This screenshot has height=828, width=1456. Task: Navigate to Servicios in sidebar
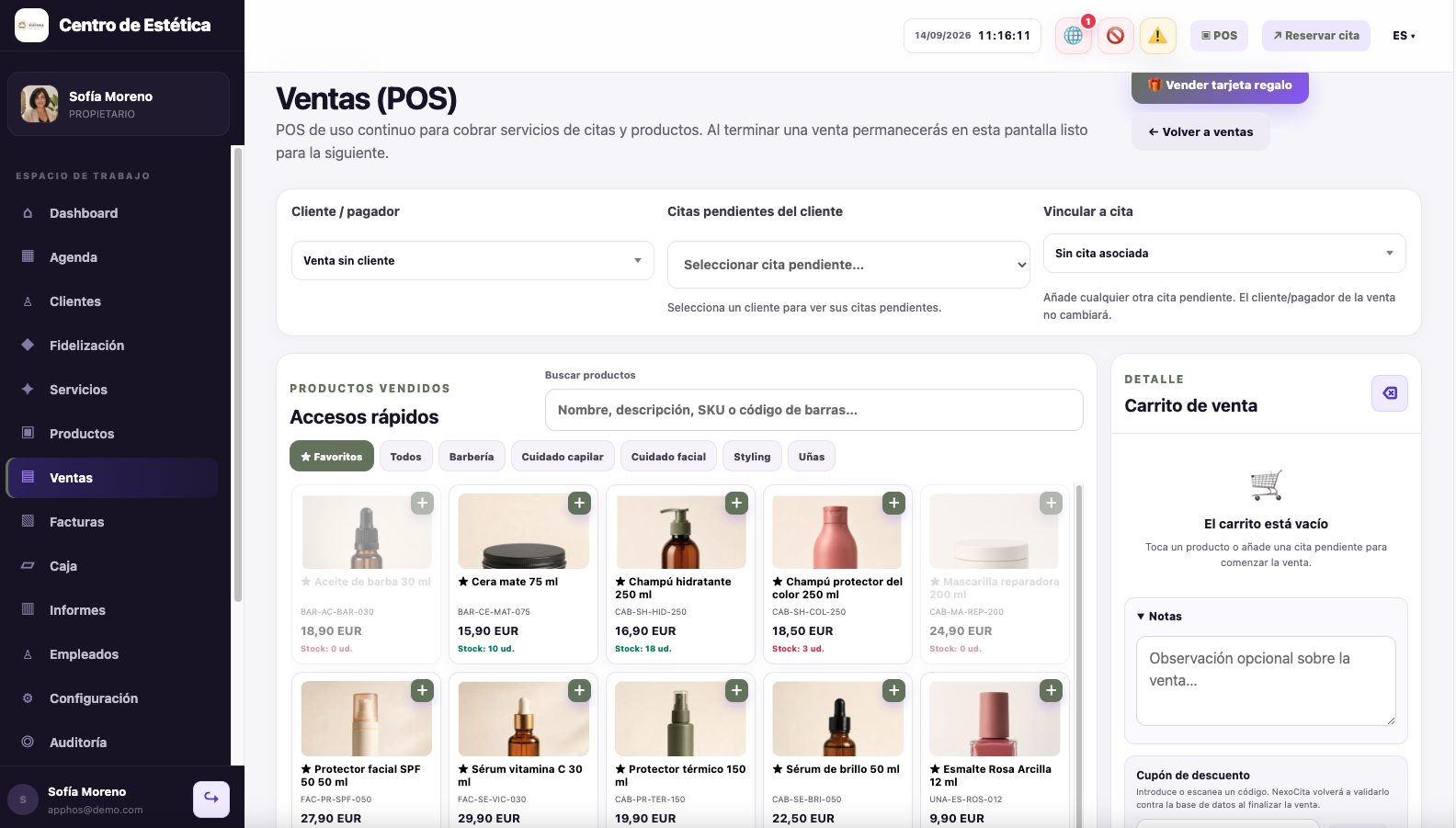(x=112, y=390)
